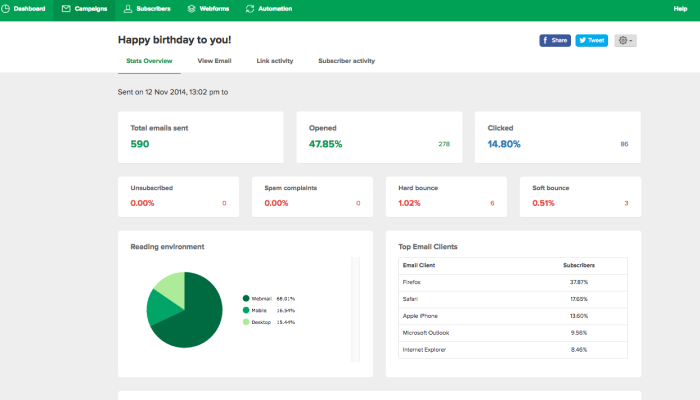Switch to the View Email tab

pyautogui.click(x=214, y=61)
